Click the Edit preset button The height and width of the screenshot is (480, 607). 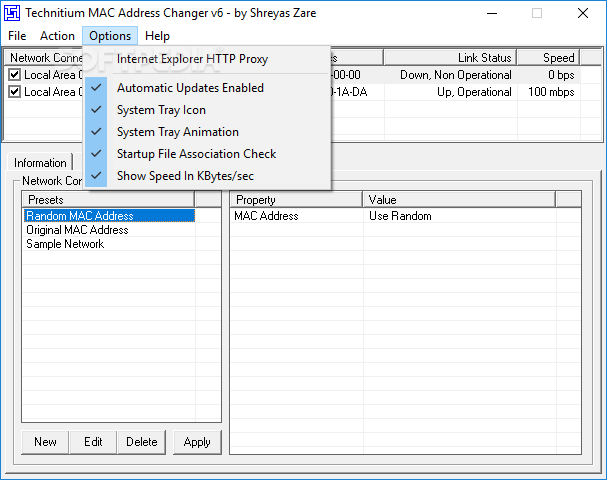93,442
